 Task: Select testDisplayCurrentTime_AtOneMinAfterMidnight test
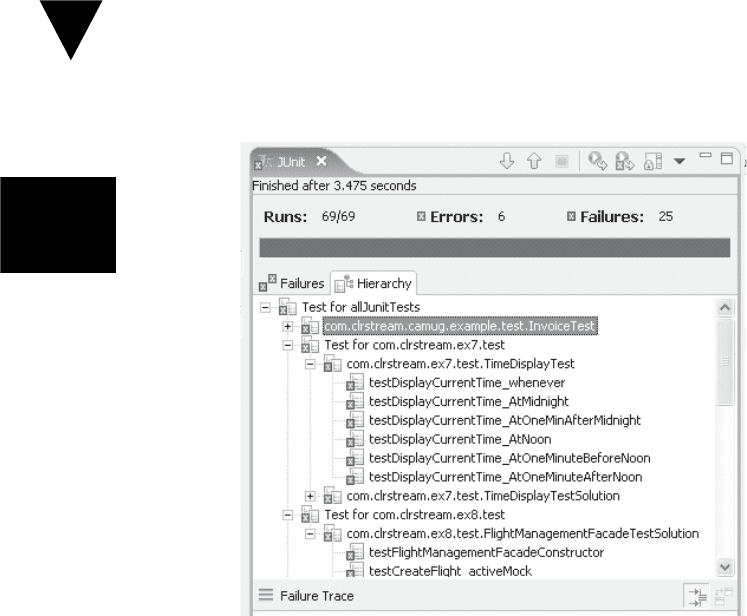(505, 420)
